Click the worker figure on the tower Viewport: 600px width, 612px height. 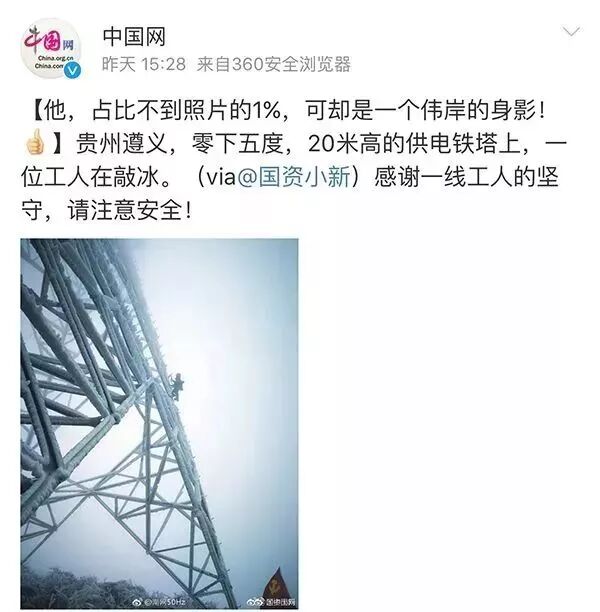click(176, 386)
